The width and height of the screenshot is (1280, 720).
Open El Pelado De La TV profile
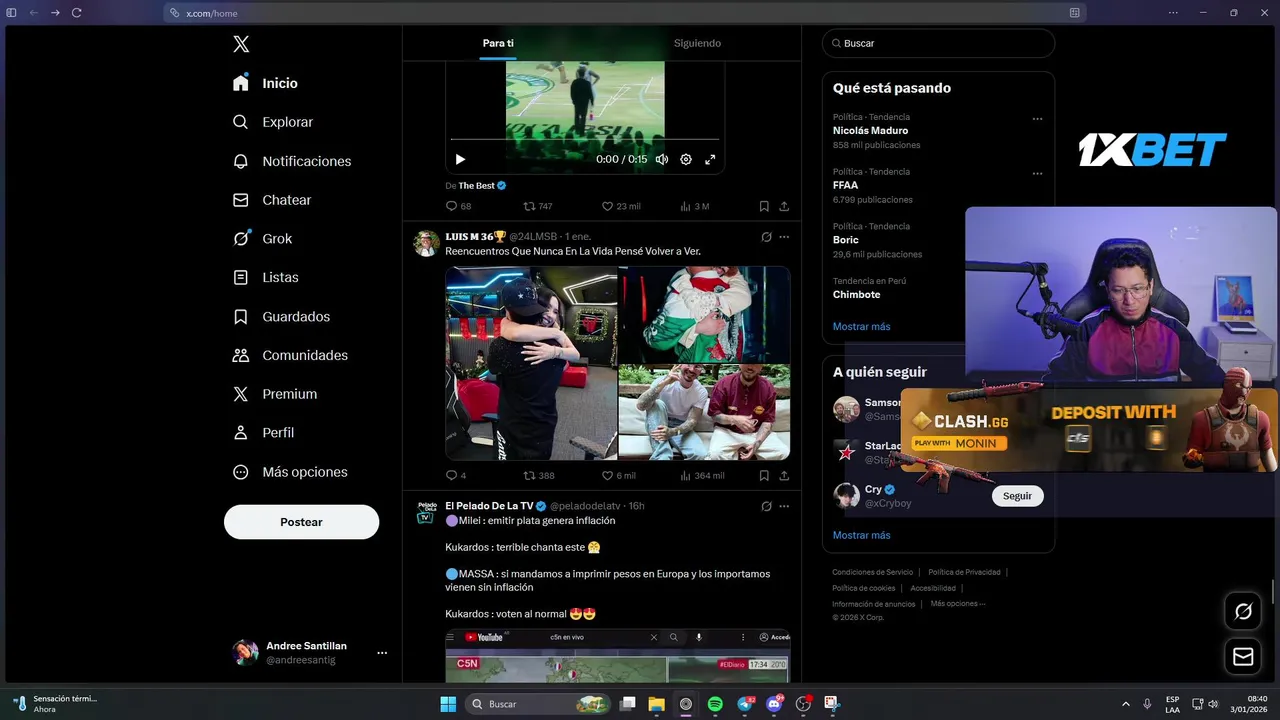[490, 506]
